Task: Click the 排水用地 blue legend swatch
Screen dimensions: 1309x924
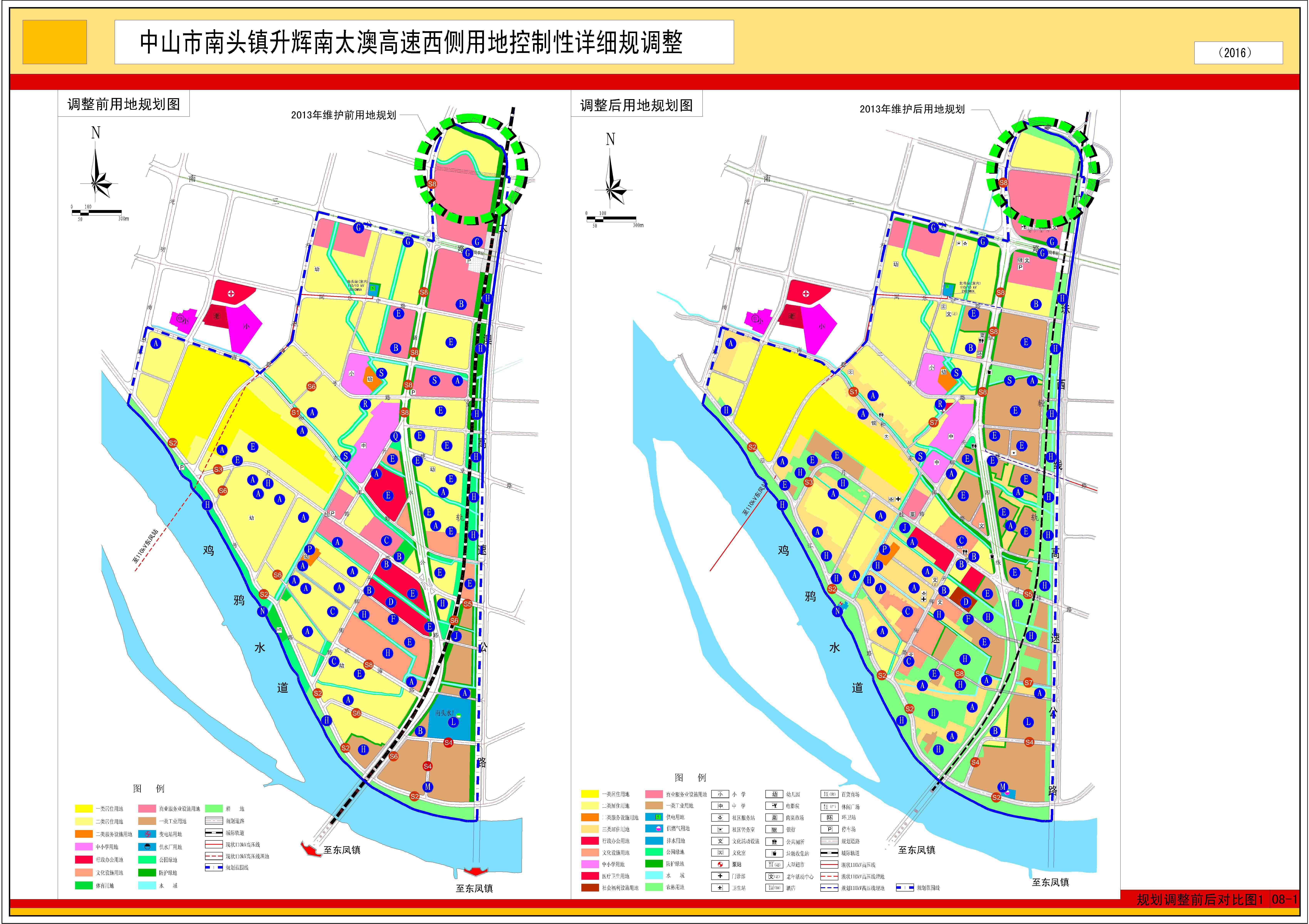Action: pyautogui.click(x=654, y=841)
